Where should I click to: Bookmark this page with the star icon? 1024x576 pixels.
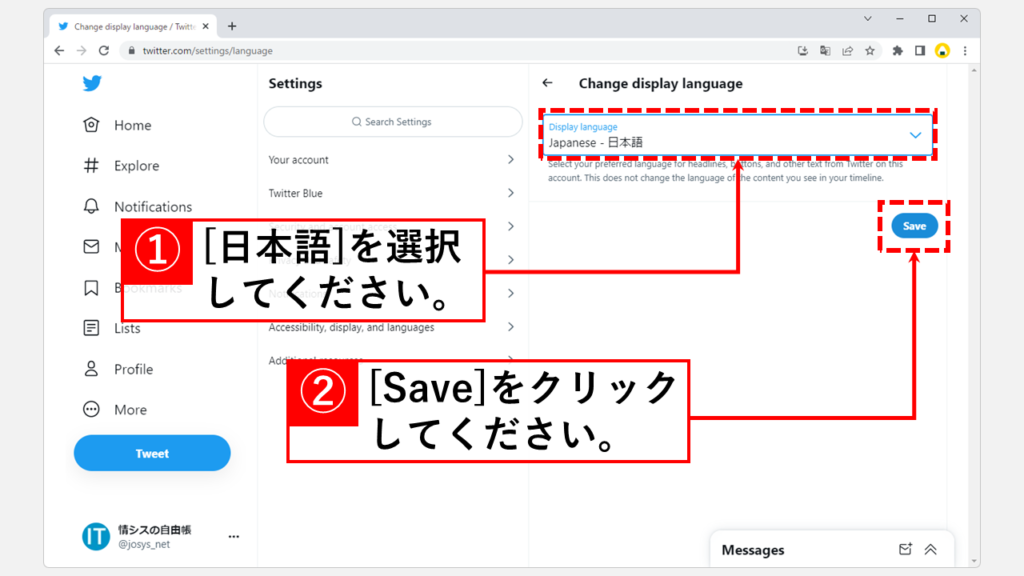[x=870, y=50]
